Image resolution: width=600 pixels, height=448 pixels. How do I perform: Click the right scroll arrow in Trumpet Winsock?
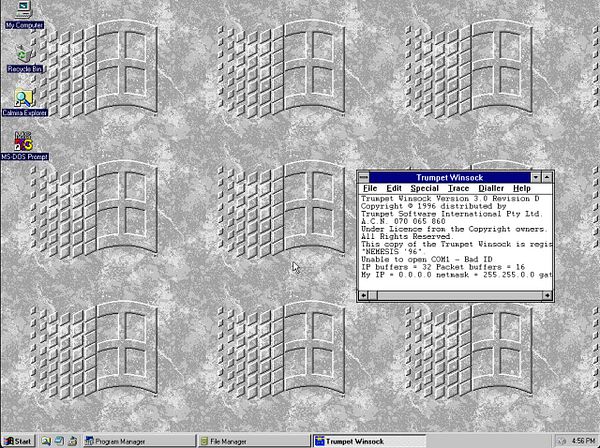point(547,295)
